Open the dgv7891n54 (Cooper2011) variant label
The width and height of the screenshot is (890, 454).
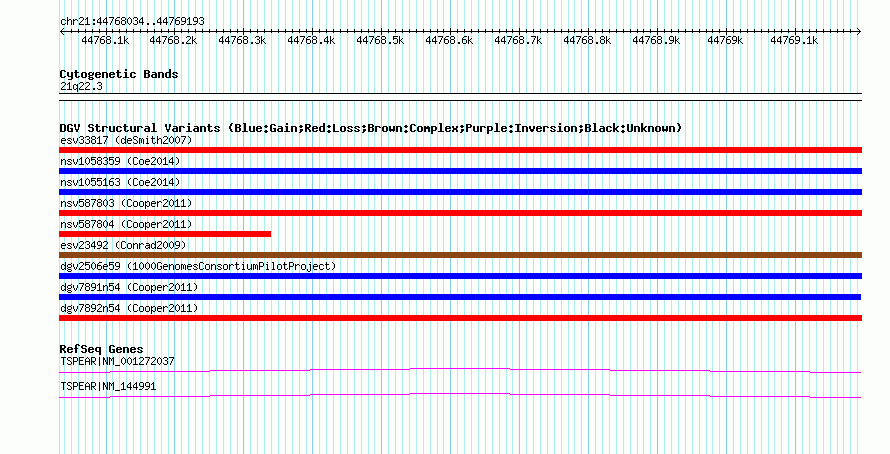pyautogui.click(x=129, y=287)
